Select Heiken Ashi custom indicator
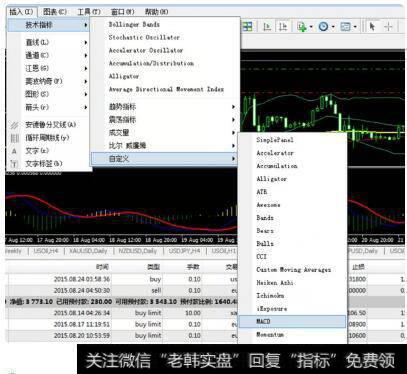407x374 pixels. coord(292,283)
